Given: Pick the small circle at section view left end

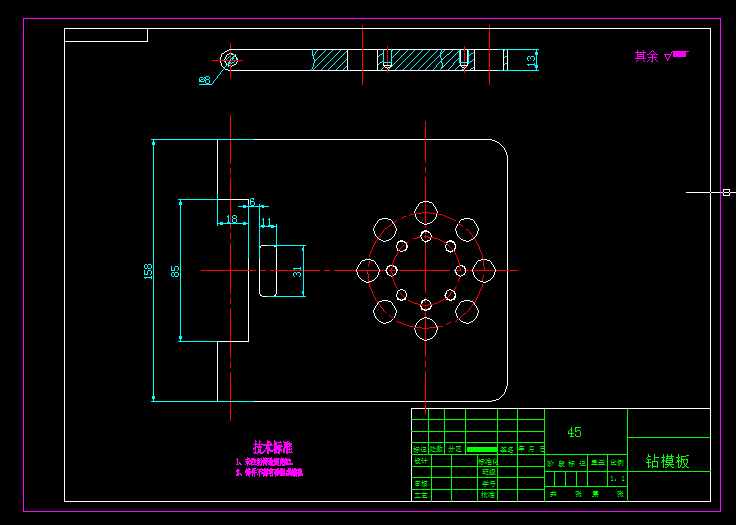Looking at the screenshot, I should (230, 60).
